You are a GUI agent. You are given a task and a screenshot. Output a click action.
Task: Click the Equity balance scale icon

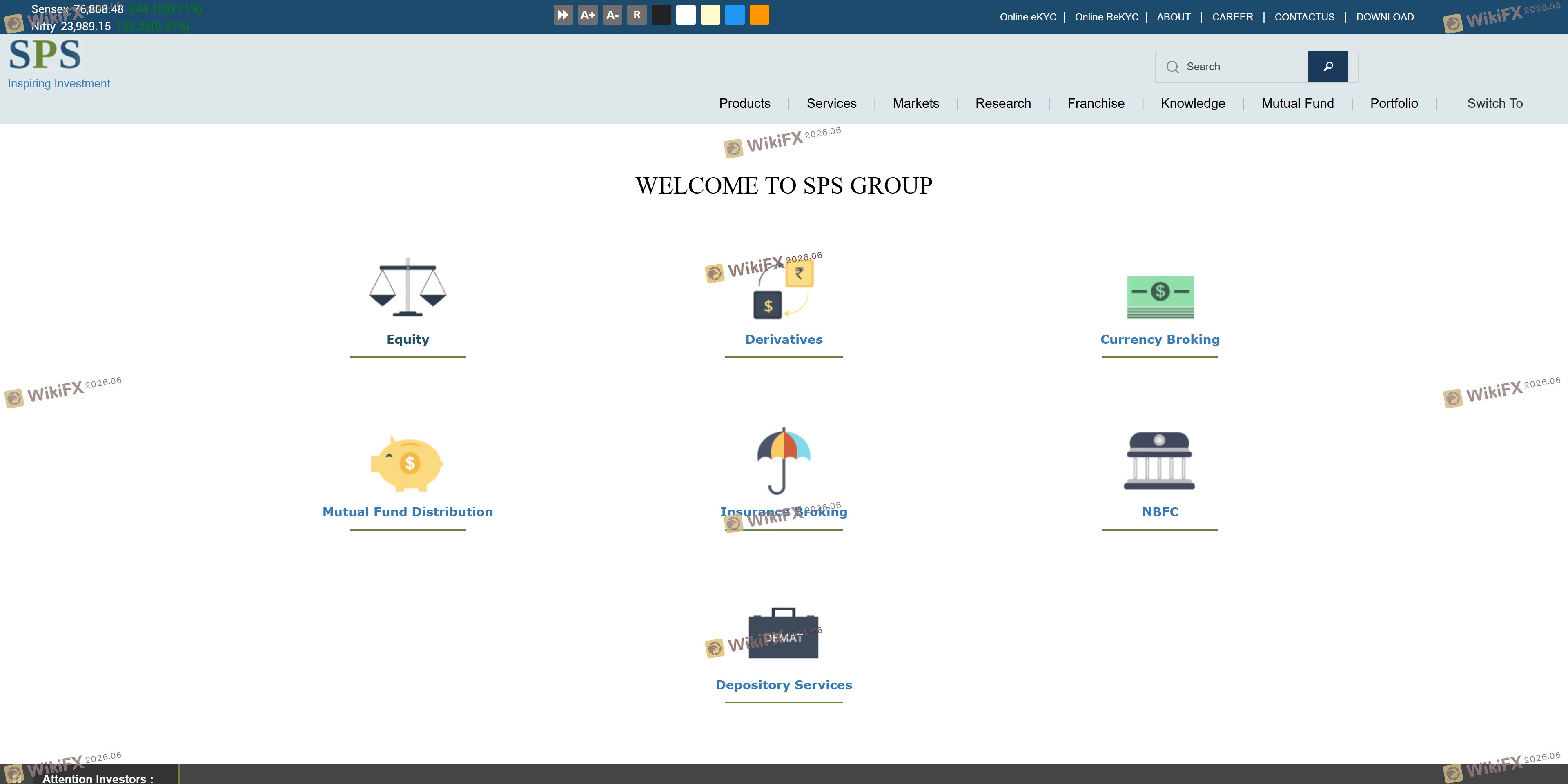pyautogui.click(x=407, y=287)
